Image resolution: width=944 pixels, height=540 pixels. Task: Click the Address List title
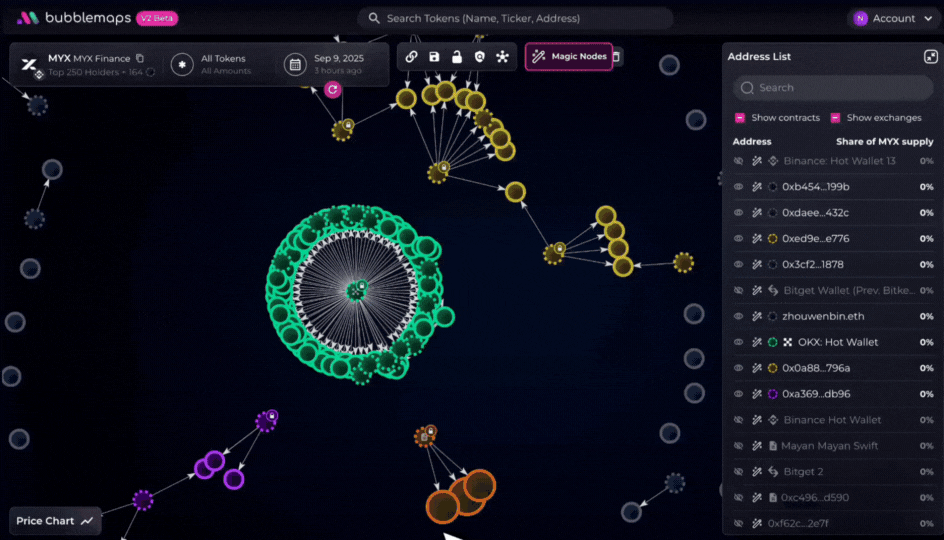[759, 57]
